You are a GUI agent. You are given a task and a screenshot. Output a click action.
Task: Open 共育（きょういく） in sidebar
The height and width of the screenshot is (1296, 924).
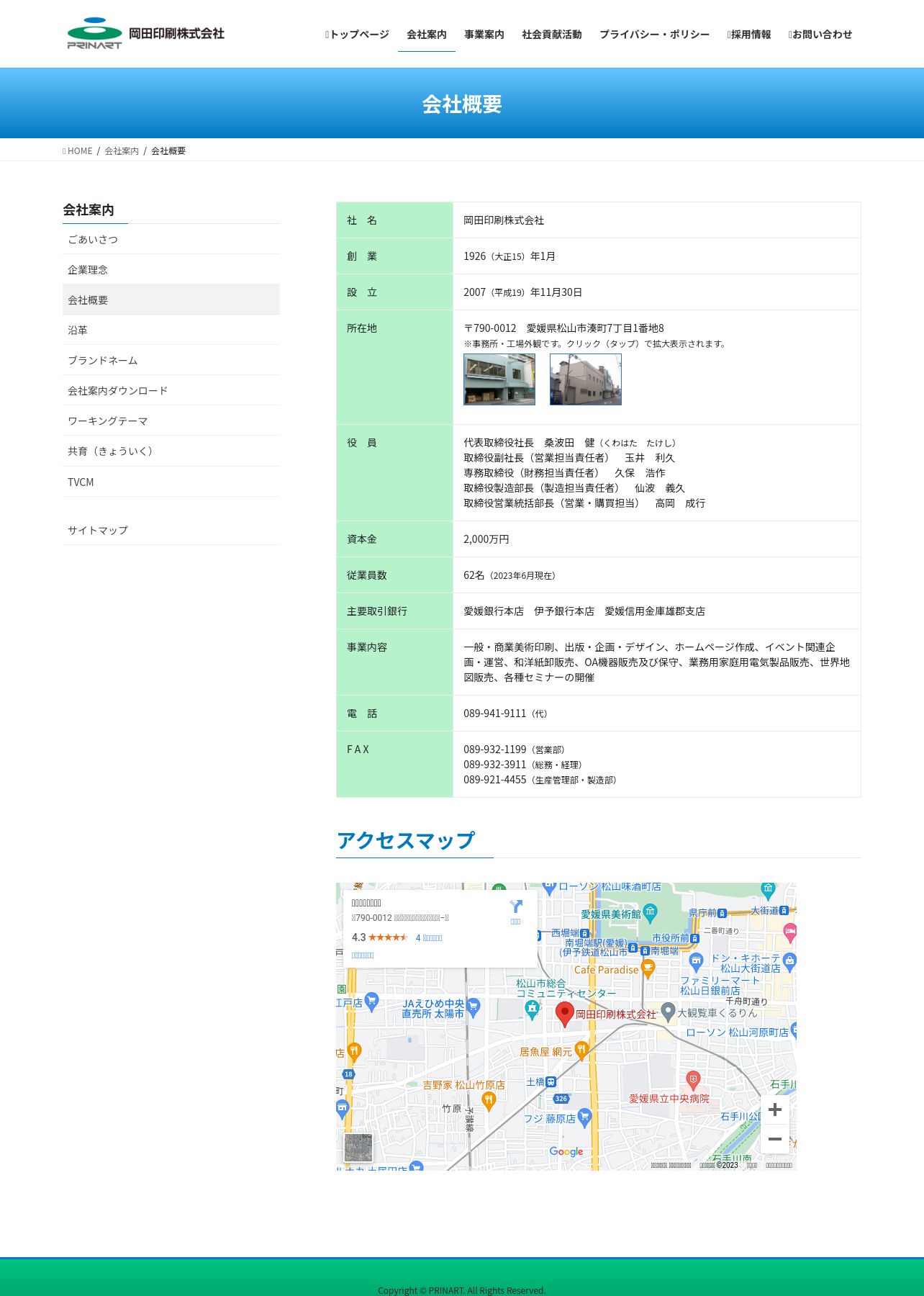coord(171,451)
